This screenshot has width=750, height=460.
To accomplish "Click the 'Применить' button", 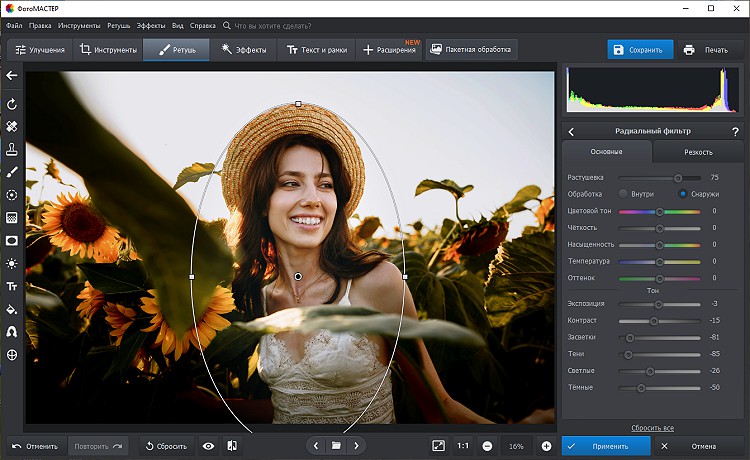I will coord(607,446).
